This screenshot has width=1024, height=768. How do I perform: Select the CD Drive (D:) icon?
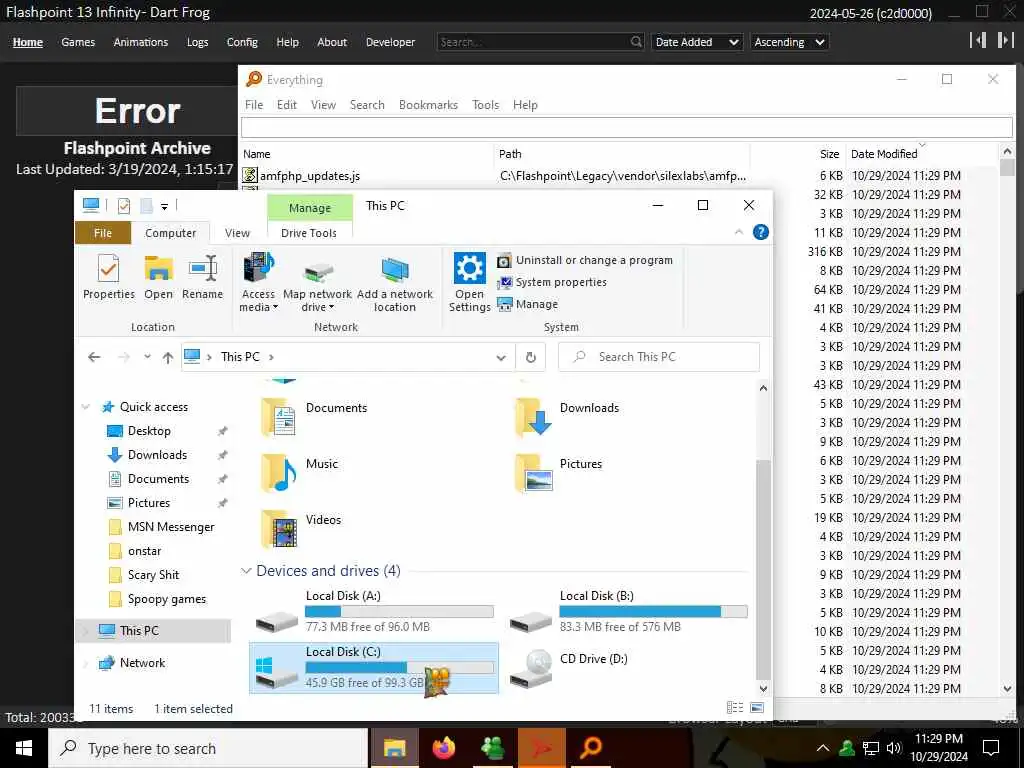point(530,669)
